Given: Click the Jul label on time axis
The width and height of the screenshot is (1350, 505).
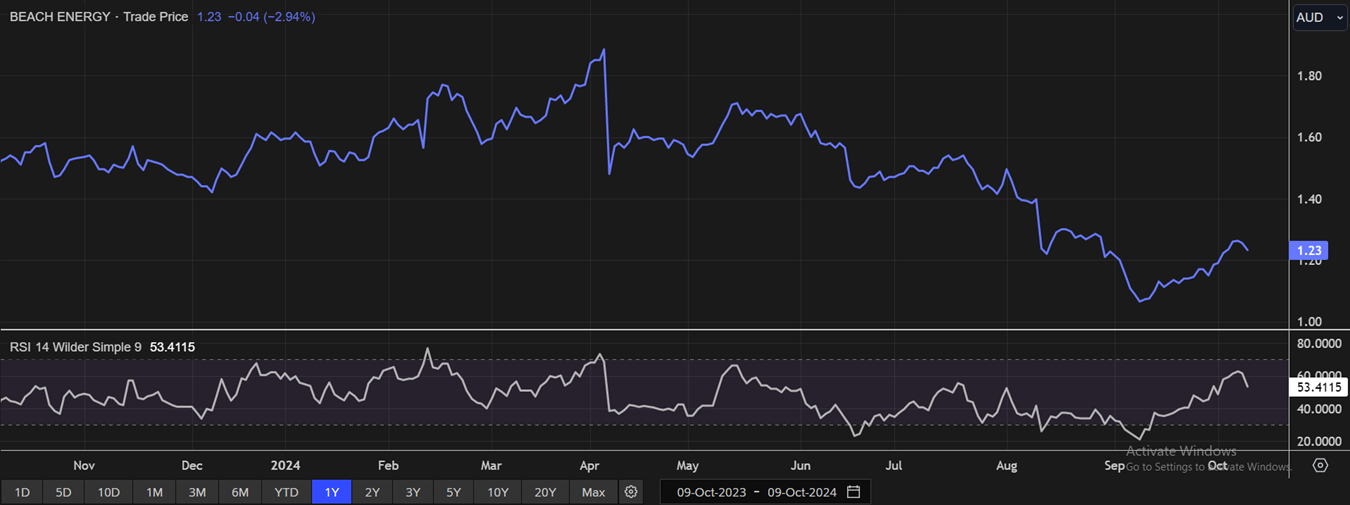Looking at the screenshot, I should [894, 466].
